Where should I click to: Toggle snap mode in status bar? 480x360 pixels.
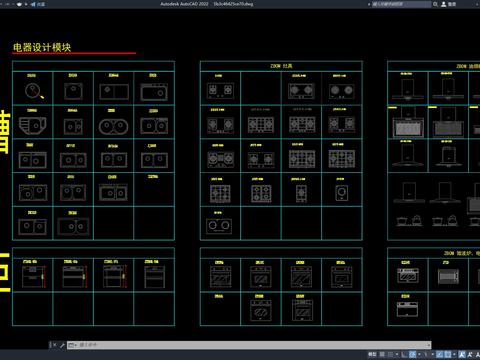point(390,354)
